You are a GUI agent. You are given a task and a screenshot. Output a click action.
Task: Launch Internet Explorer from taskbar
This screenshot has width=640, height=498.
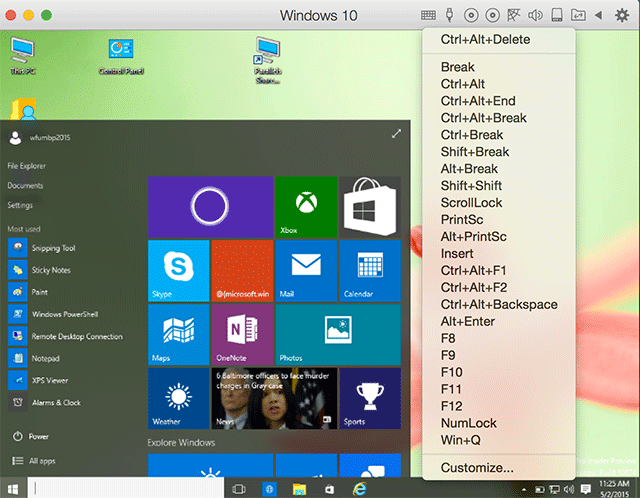(x=360, y=489)
